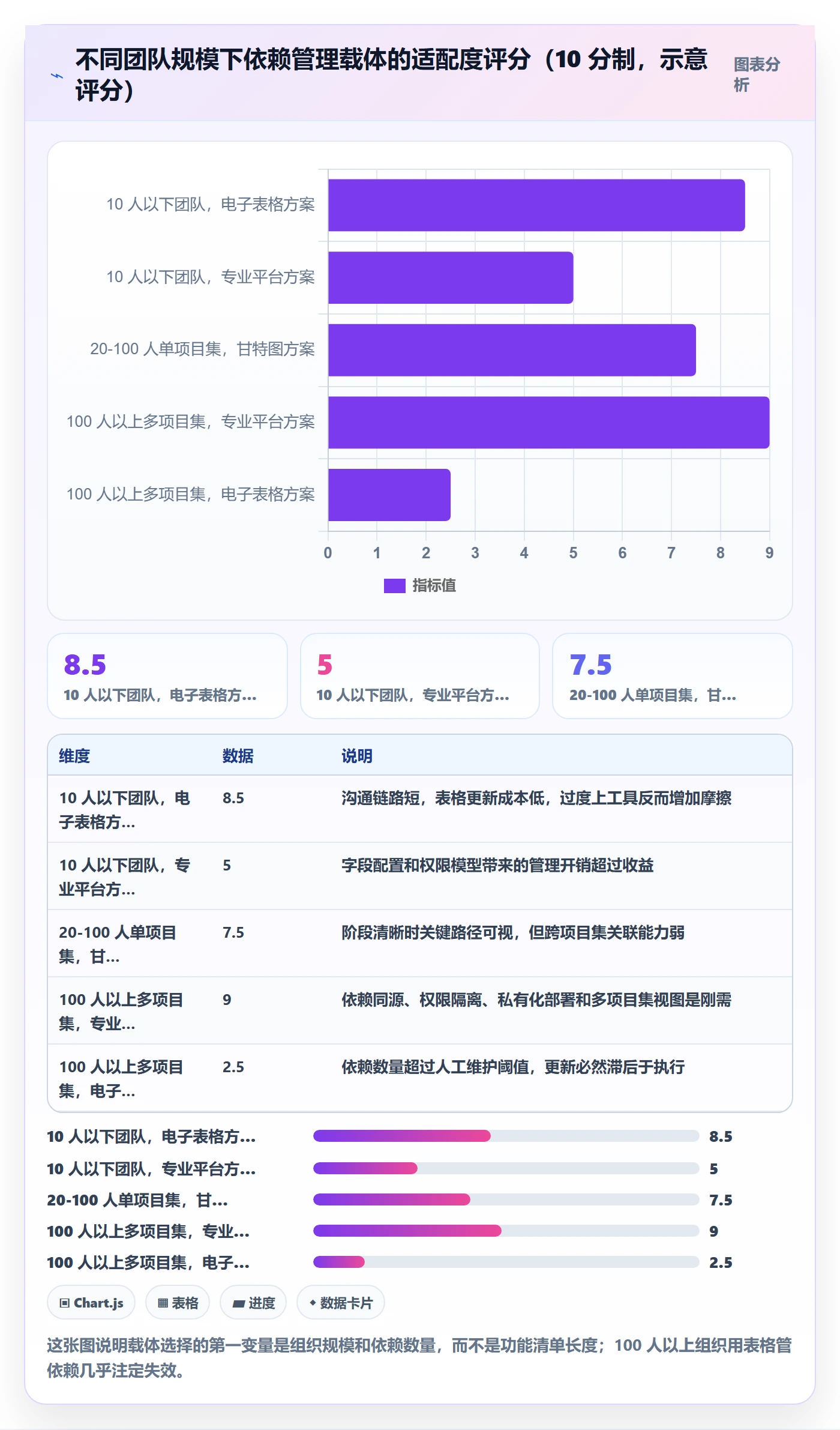Click the 数据 column header
This screenshot has height=1430, width=840.
pos(238,756)
